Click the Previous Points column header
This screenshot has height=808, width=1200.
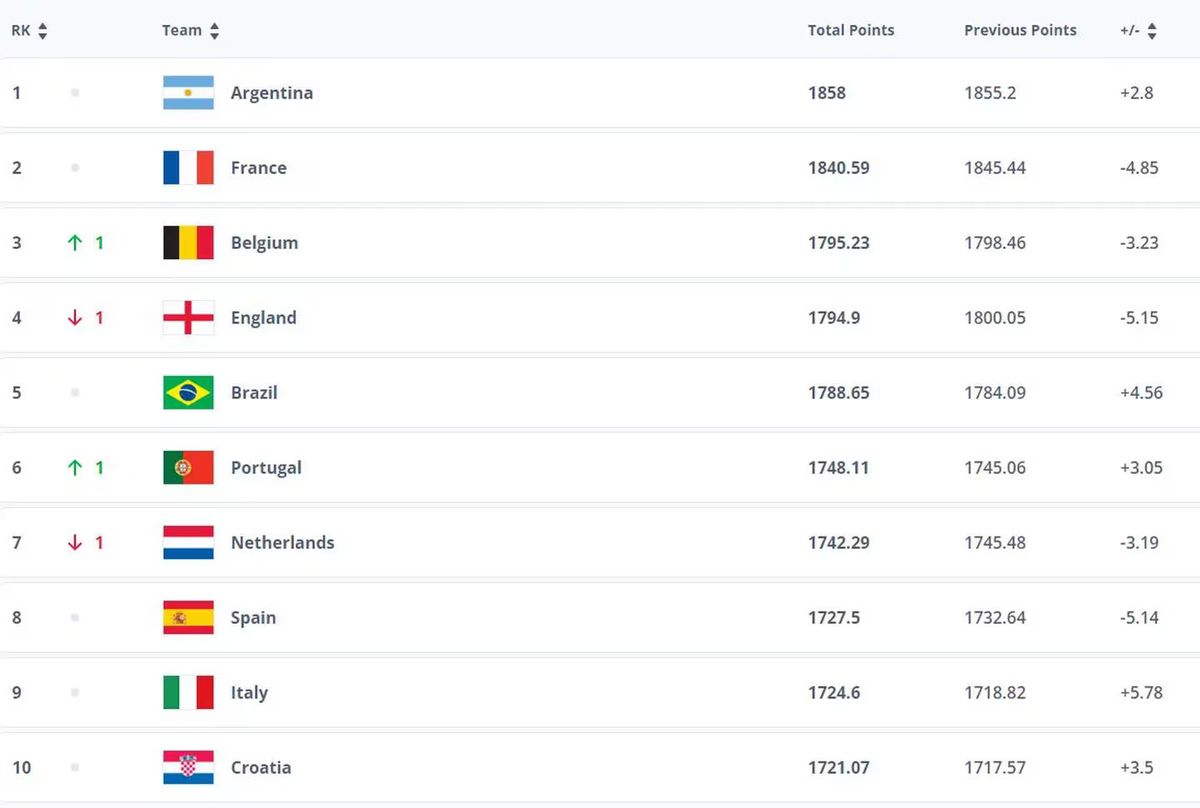1020,30
